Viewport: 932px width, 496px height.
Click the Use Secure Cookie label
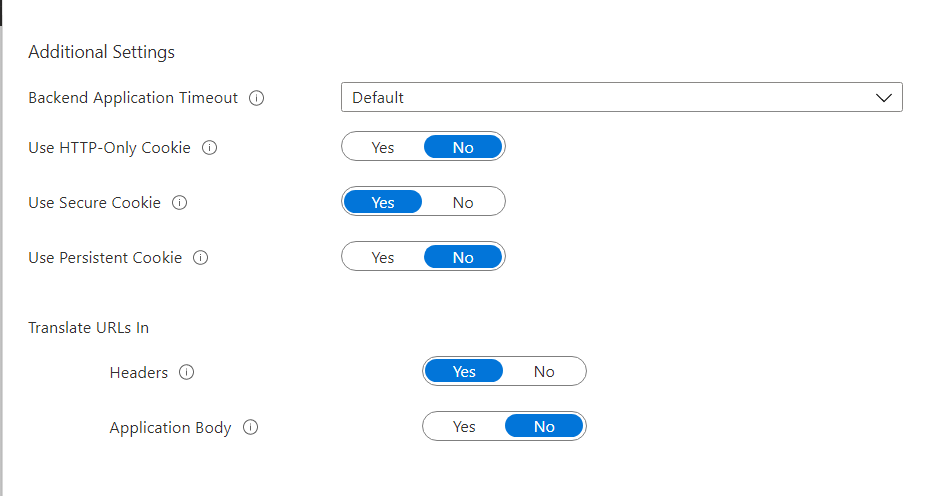[94, 203]
